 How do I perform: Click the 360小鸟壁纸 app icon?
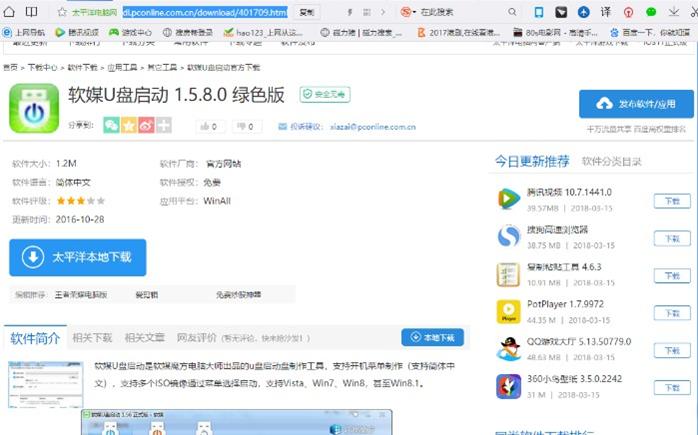[x=508, y=386]
